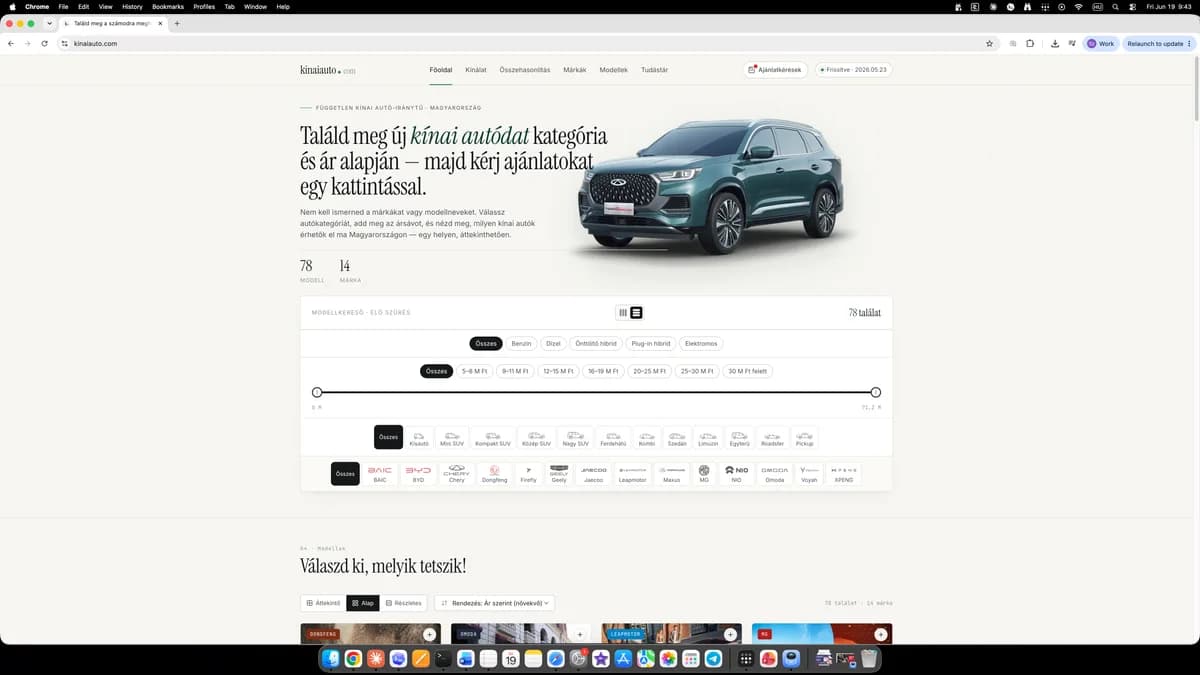1200x675 pixels.
Task: Select the Kisautó body type icon
Action: (x=419, y=437)
